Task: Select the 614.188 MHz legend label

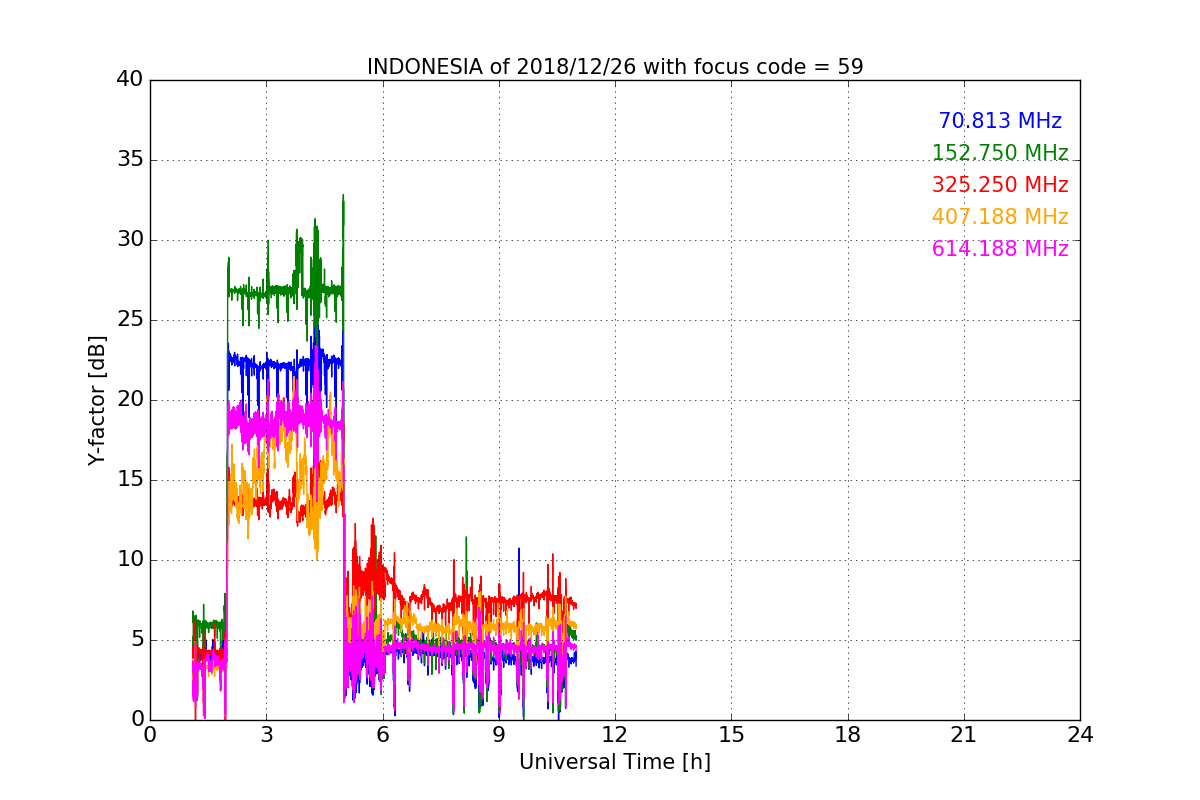Action: 1000,249
